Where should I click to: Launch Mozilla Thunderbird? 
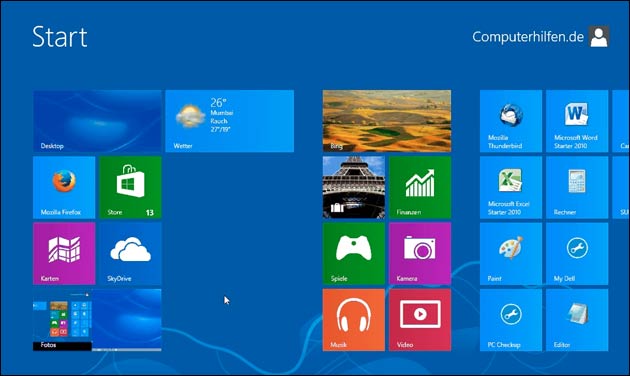(511, 121)
